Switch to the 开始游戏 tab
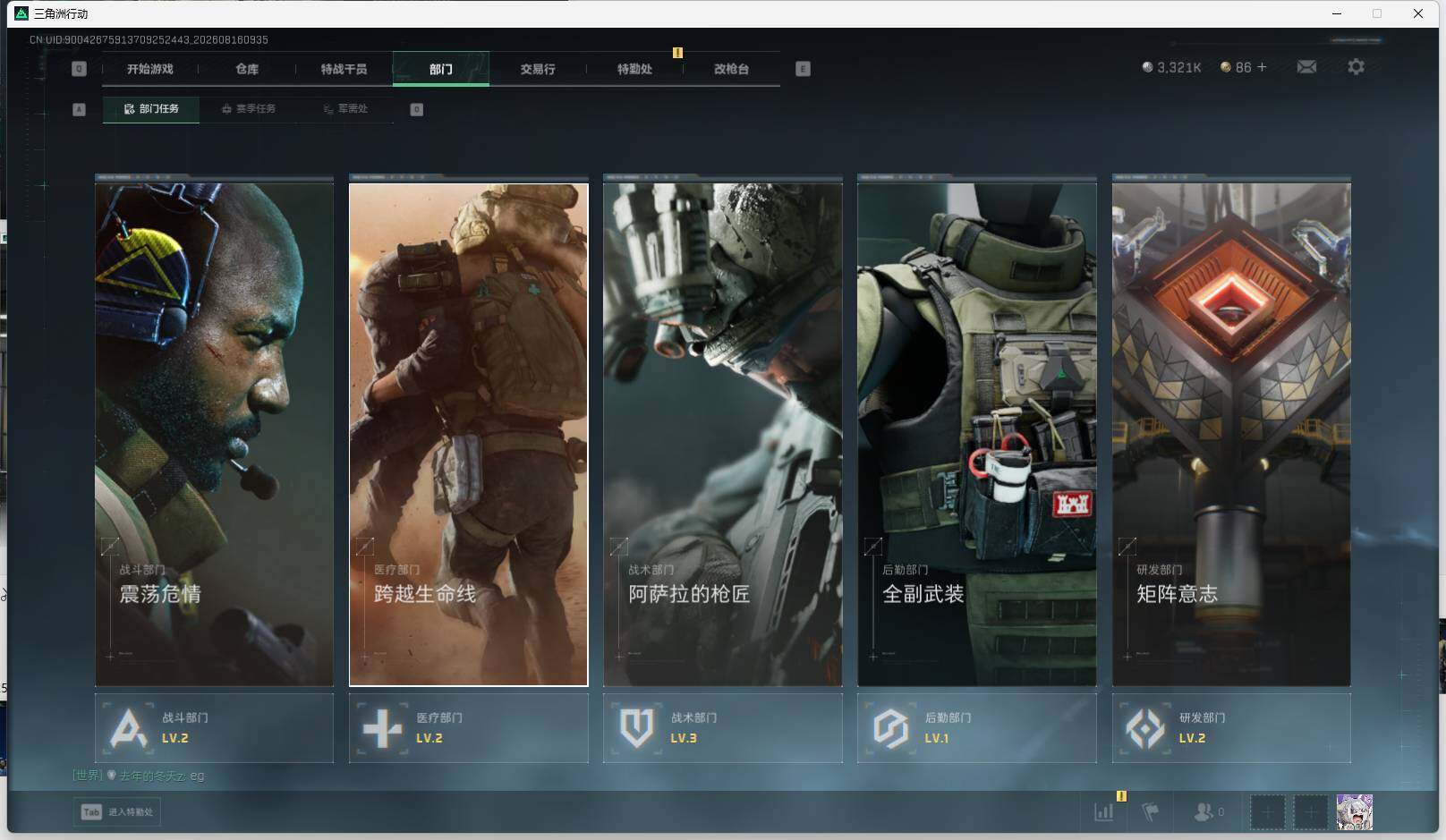 [149, 69]
